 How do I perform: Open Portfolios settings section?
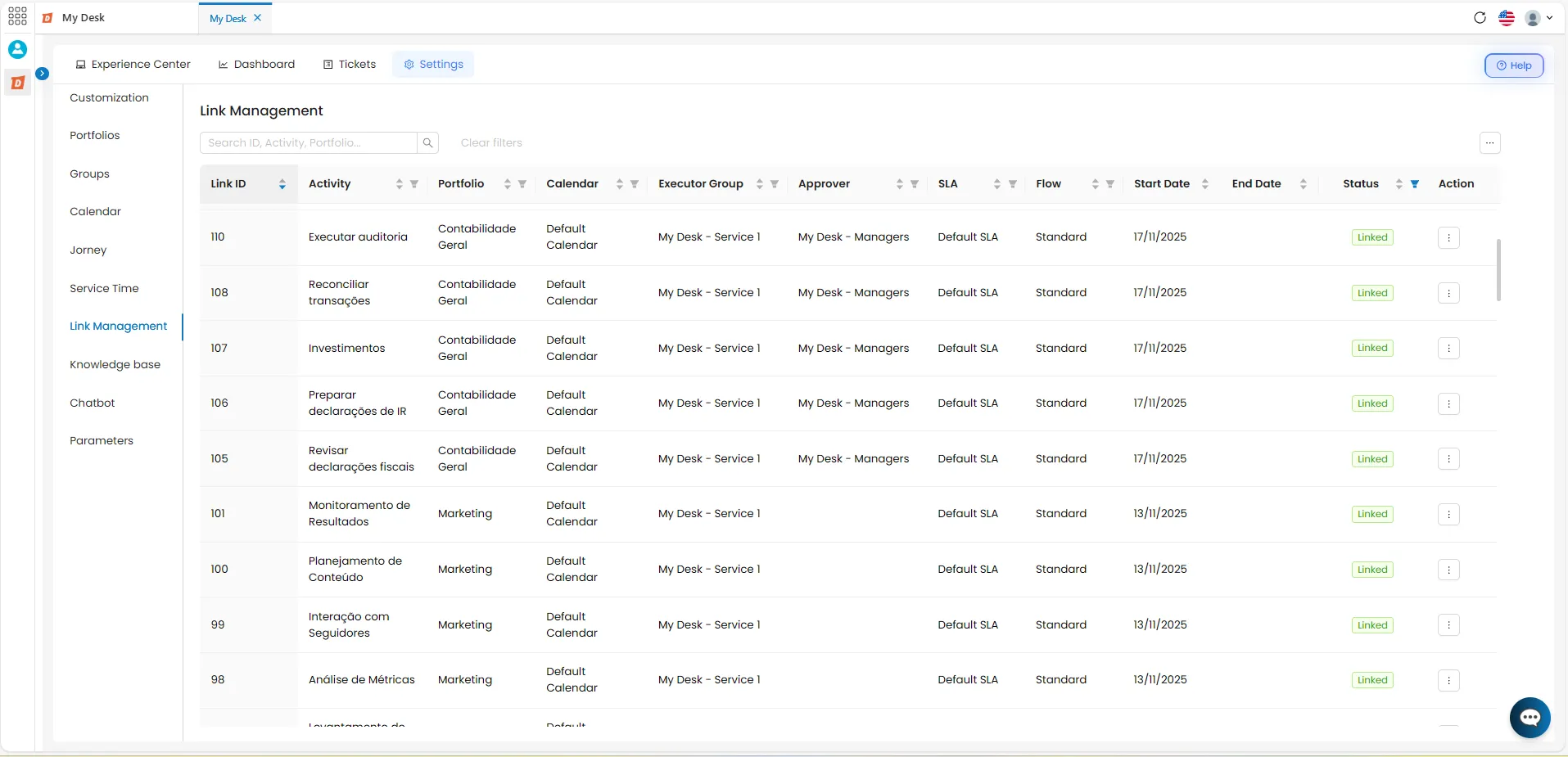(95, 136)
